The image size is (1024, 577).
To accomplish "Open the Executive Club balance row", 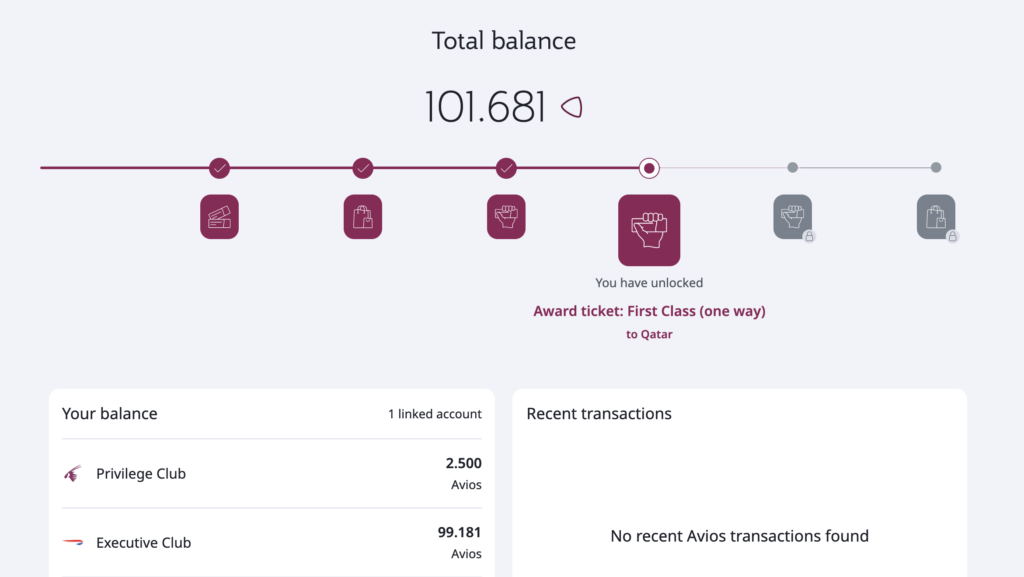I will (272, 542).
